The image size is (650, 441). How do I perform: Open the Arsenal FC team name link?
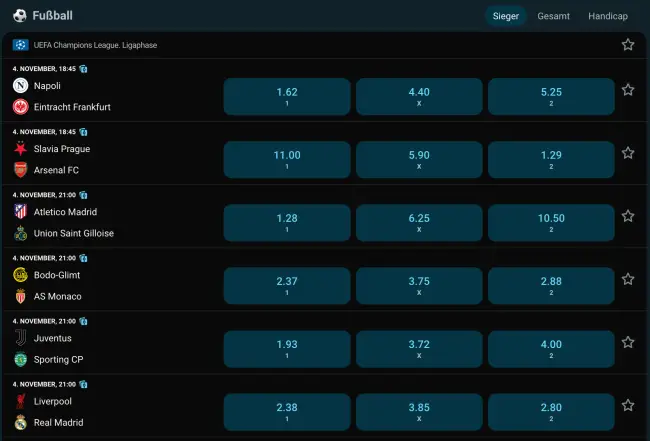pos(56,170)
